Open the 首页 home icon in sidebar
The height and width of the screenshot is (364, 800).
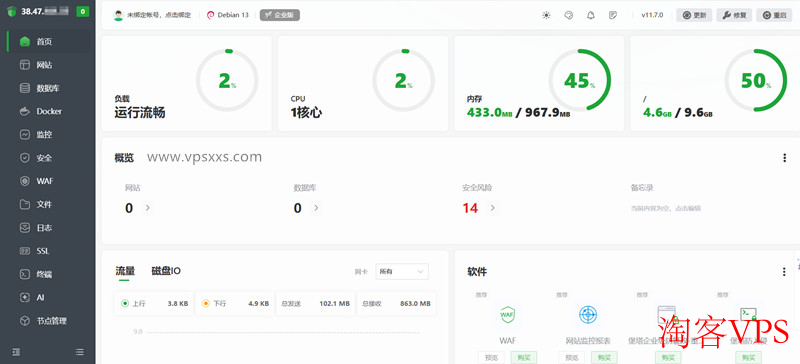pos(24,42)
